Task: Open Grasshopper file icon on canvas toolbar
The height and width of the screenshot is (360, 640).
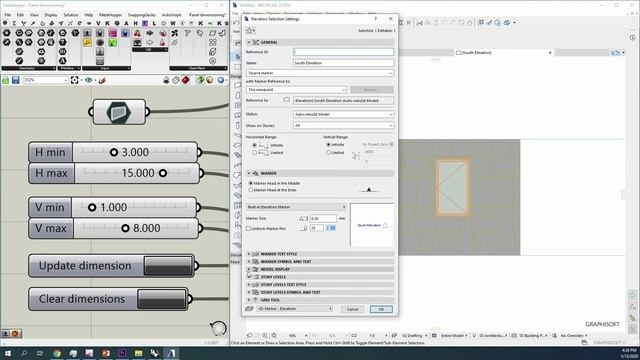Action: pos(6,80)
